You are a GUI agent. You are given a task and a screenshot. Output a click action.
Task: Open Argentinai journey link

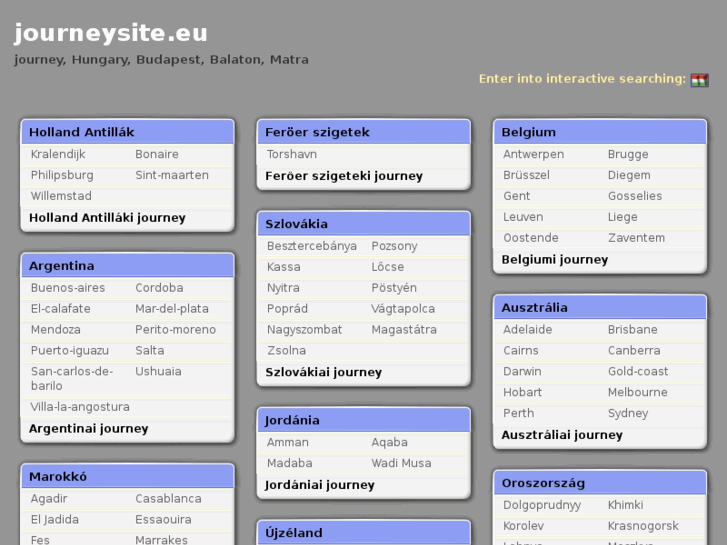[x=89, y=429]
